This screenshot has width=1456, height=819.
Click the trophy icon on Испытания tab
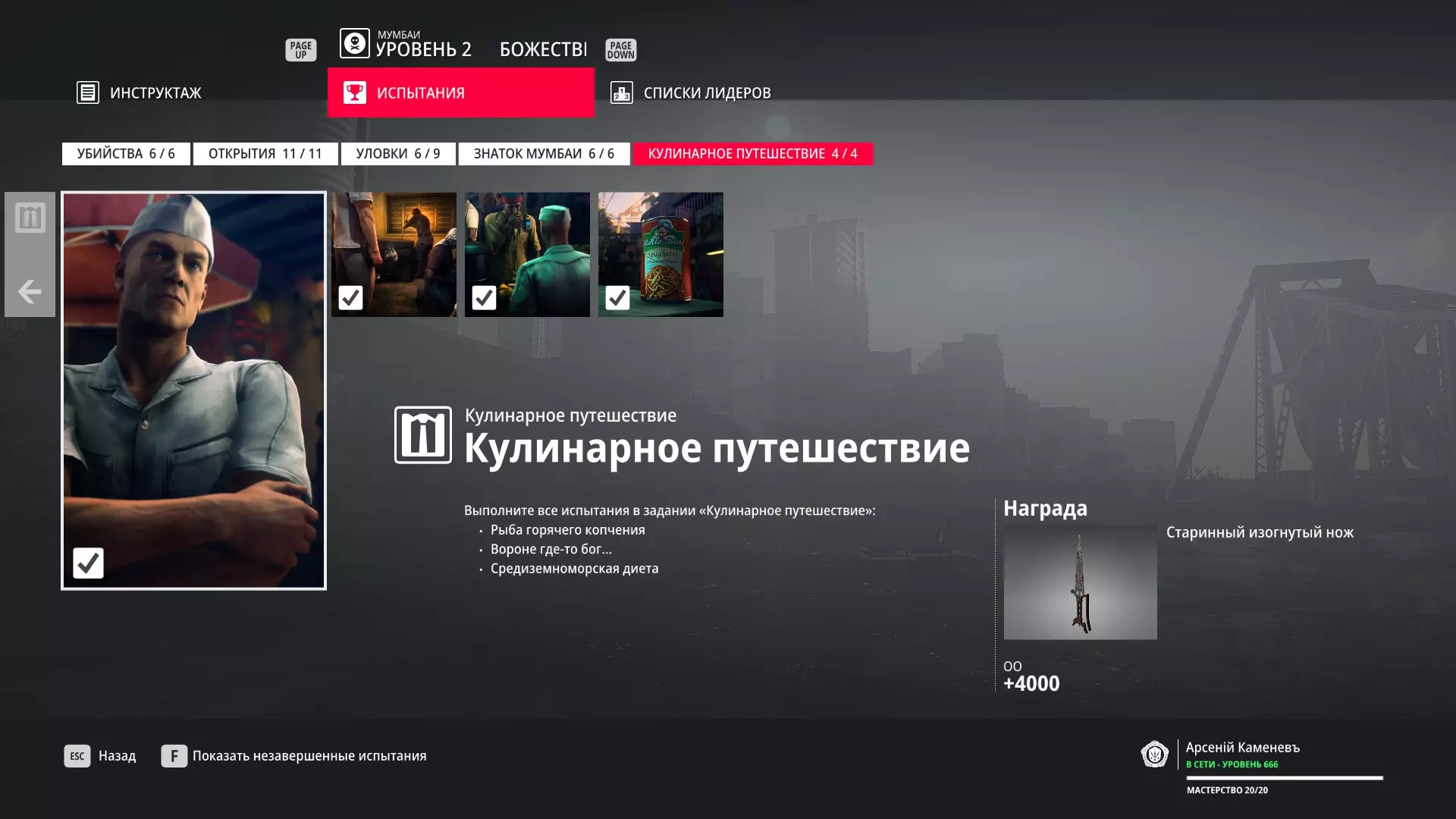pyautogui.click(x=354, y=93)
